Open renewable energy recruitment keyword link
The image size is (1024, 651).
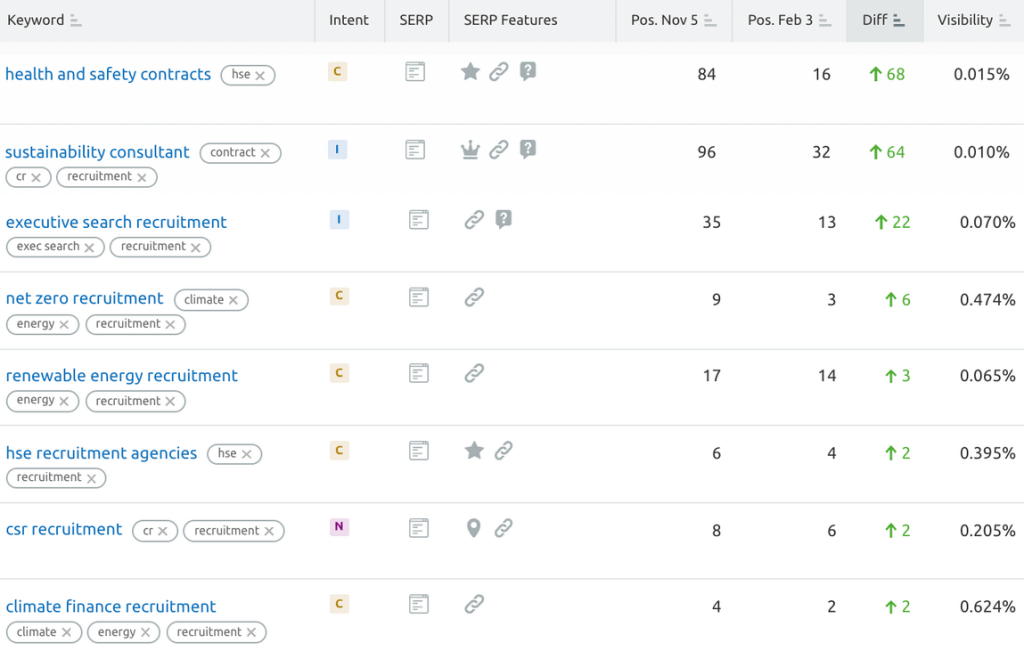click(x=122, y=376)
